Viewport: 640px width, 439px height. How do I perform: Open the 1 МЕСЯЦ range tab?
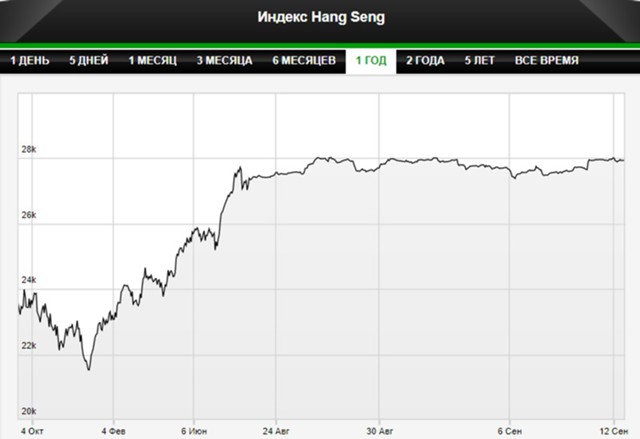(x=153, y=61)
